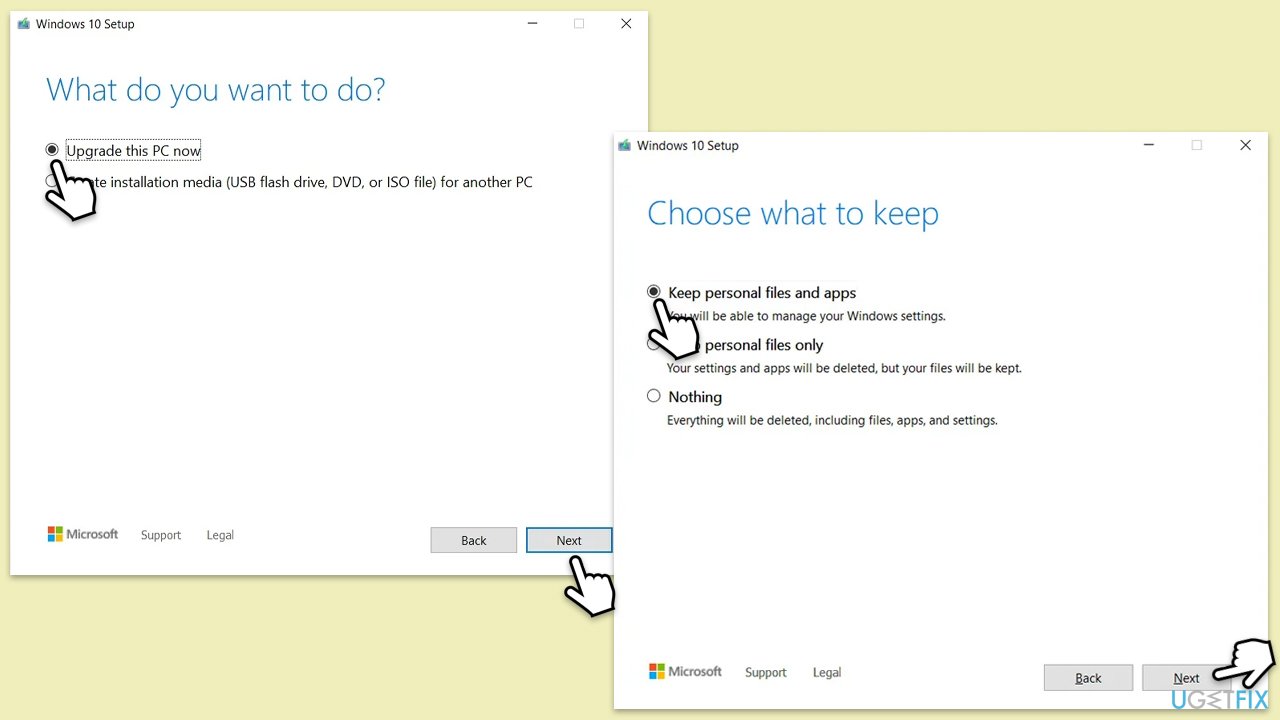The image size is (1280, 720).
Task: Open Support link in 'Choose what to keep' window
Action: (766, 672)
